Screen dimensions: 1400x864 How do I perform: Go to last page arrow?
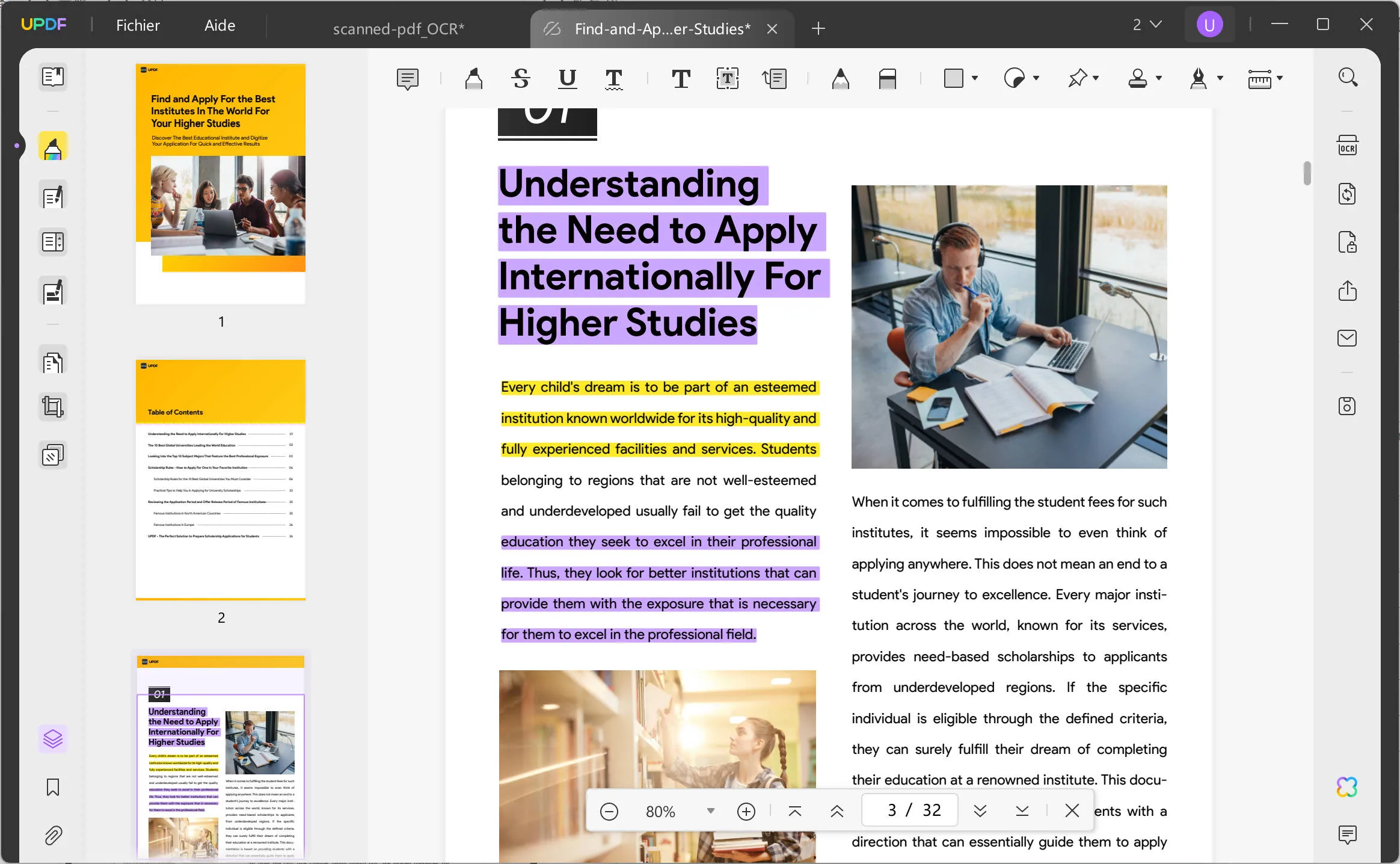click(x=1022, y=811)
